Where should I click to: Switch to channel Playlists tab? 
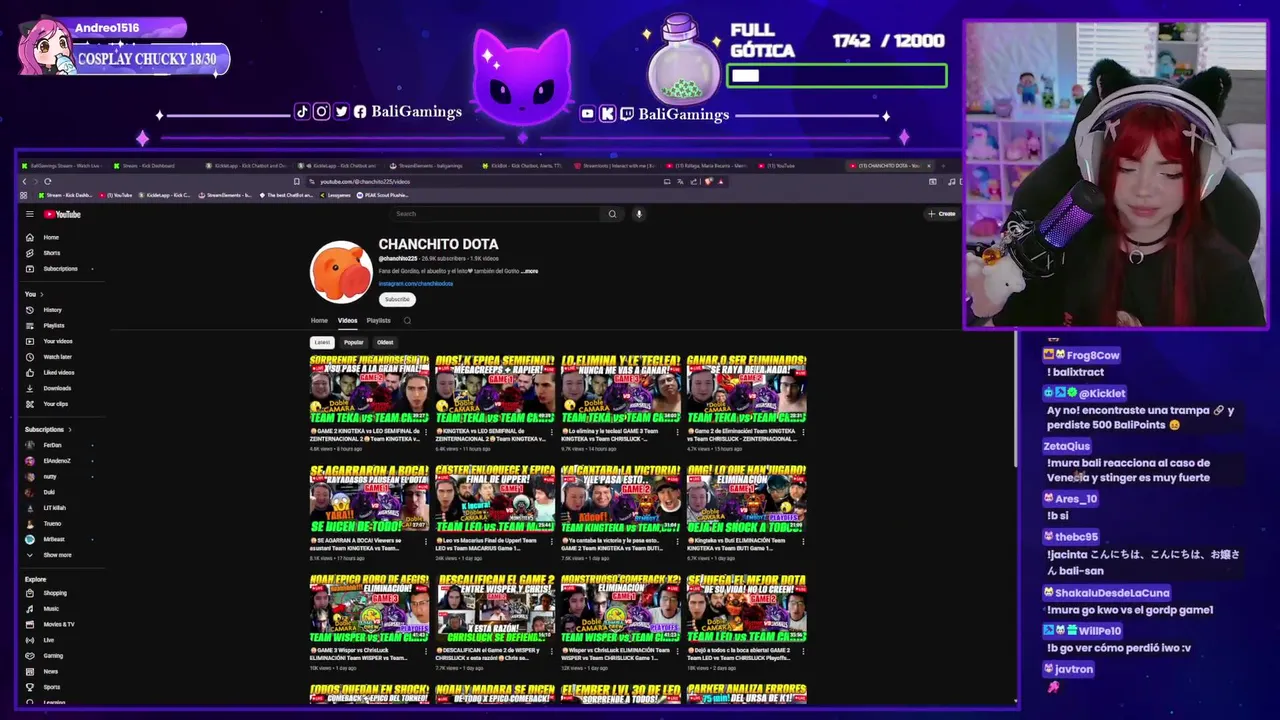coord(378,321)
